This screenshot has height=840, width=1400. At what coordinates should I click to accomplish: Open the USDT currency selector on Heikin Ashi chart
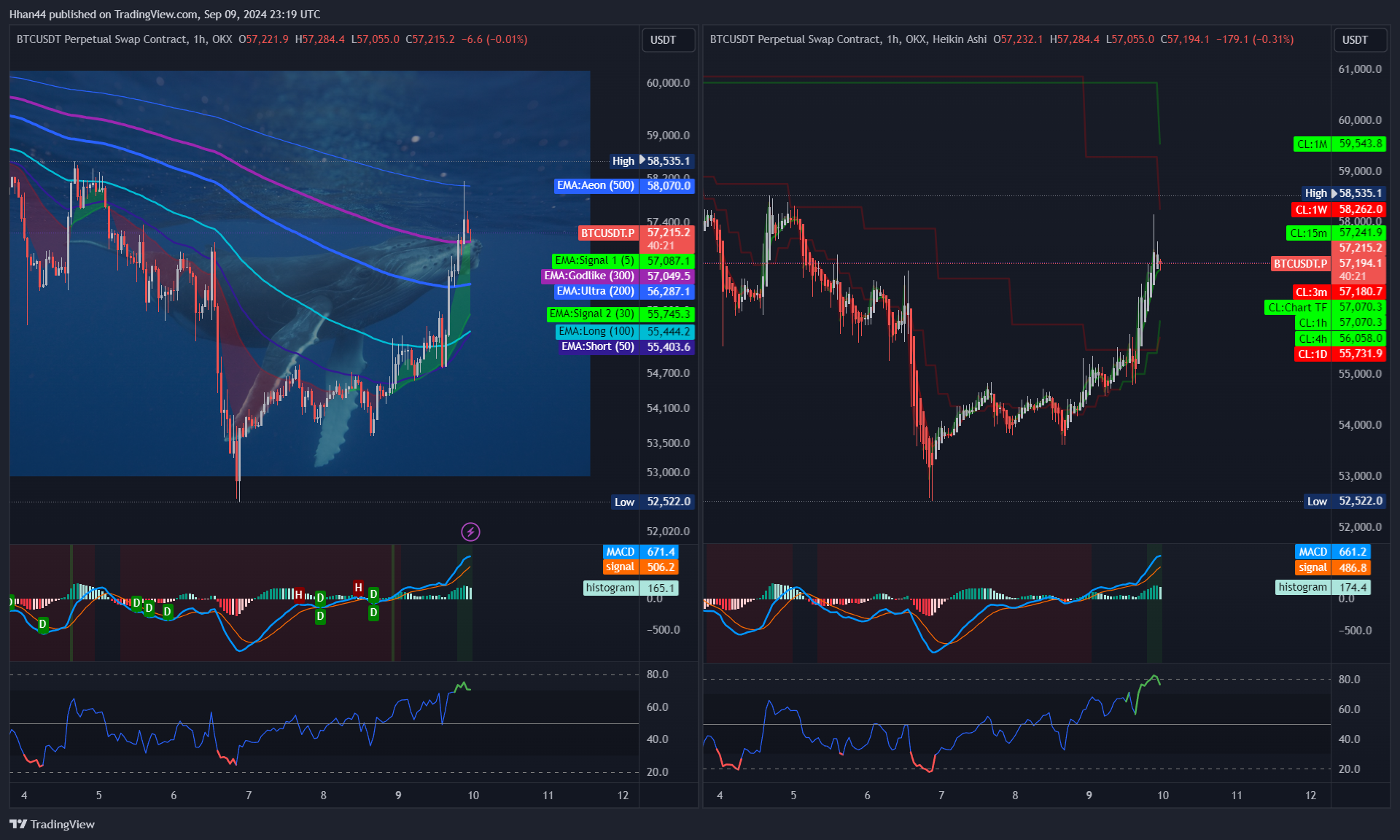1359,39
